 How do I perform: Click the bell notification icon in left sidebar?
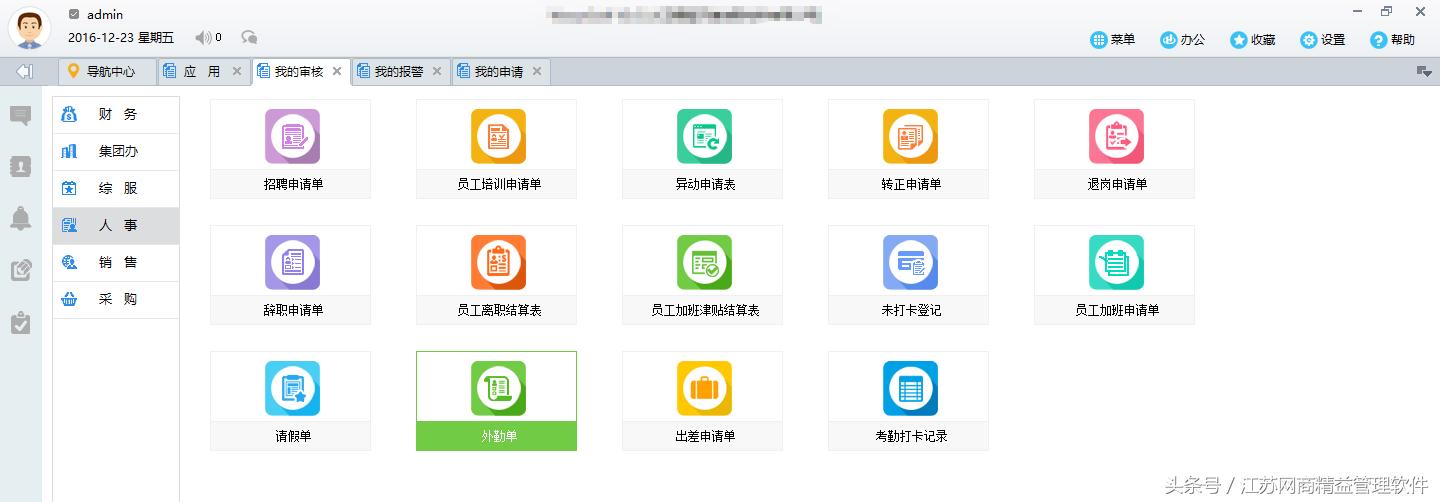[x=20, y=219]
